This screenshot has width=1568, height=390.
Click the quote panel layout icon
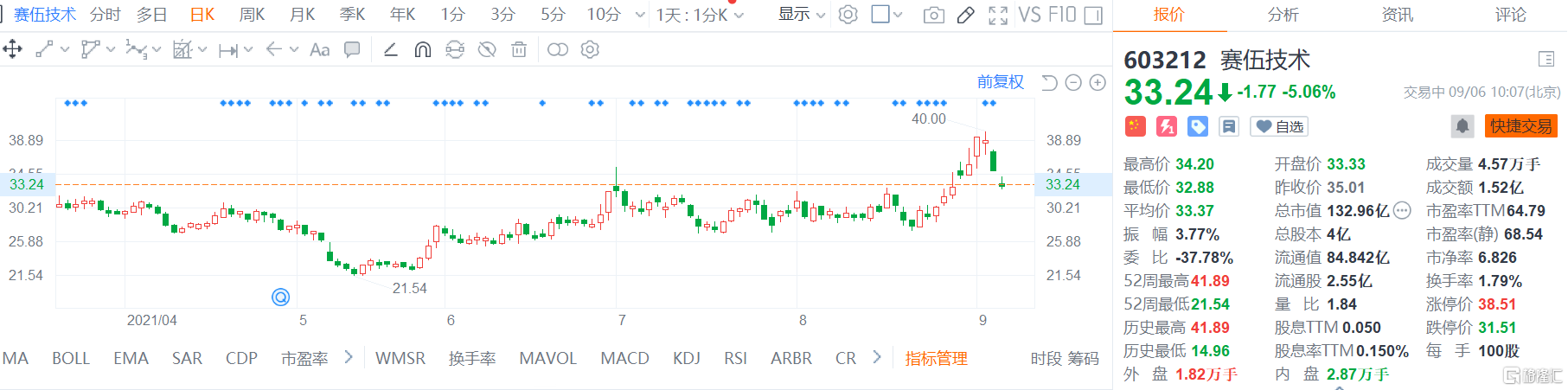[x=1546, y=59]
